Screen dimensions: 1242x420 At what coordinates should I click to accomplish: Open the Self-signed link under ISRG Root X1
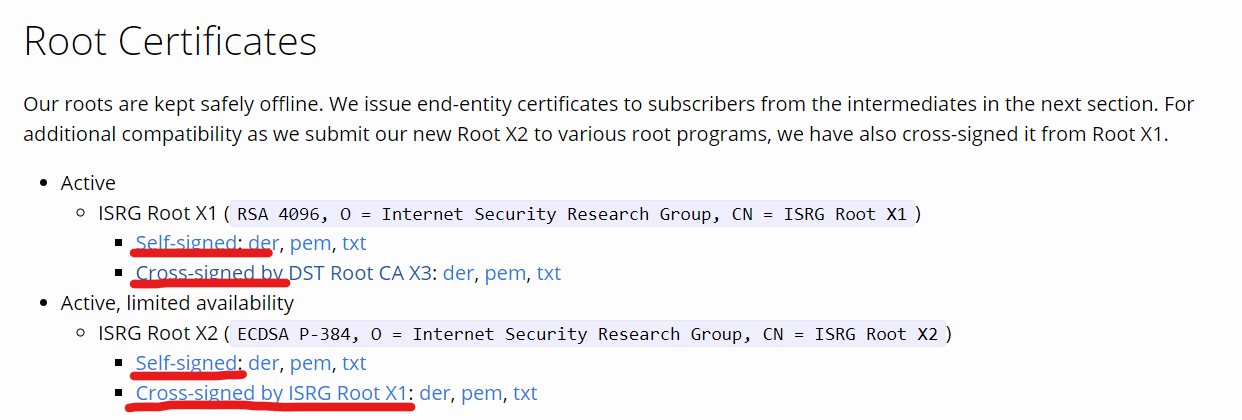[187, 243]
